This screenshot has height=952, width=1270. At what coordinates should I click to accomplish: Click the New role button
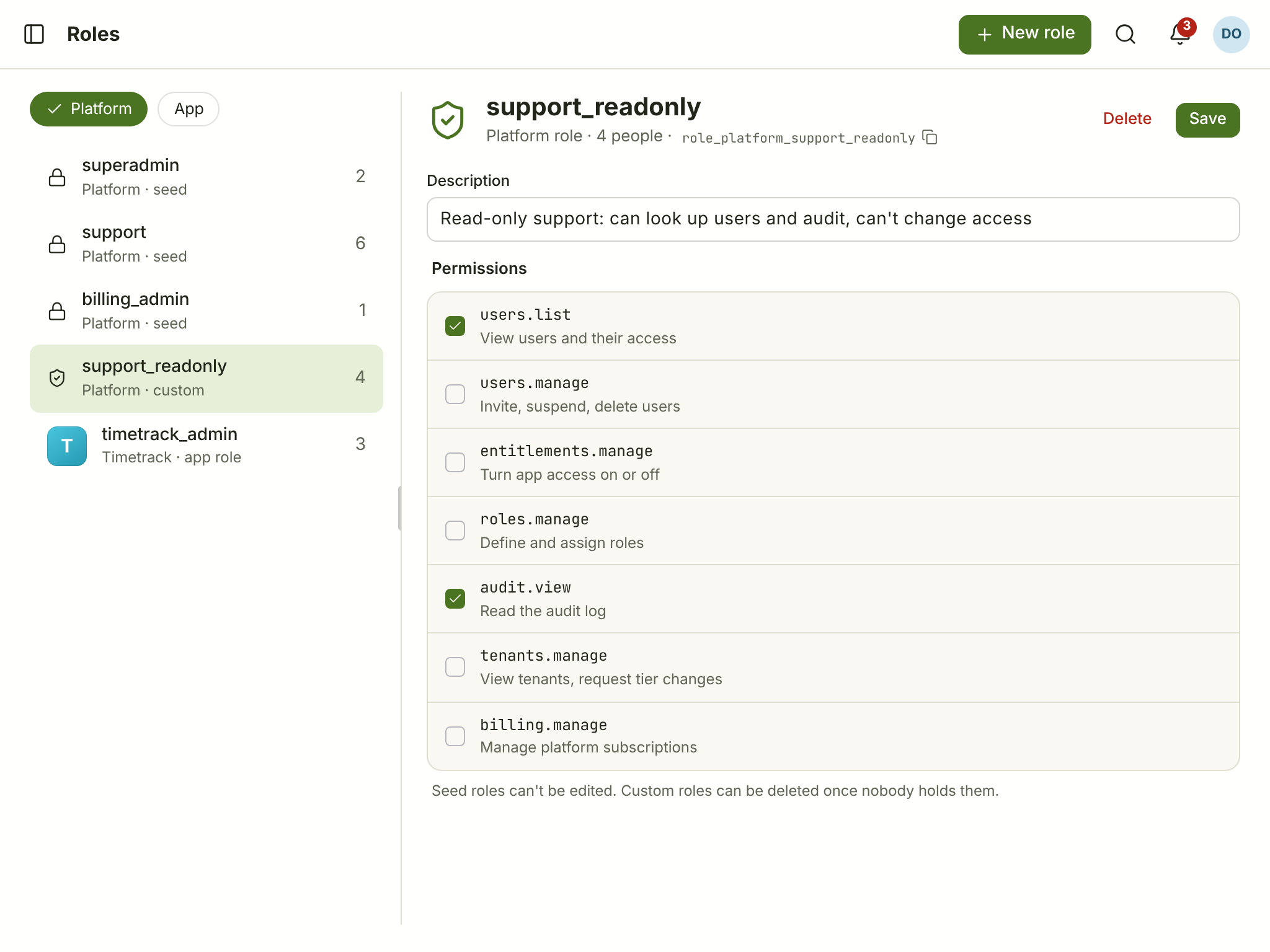(1024, 34)
